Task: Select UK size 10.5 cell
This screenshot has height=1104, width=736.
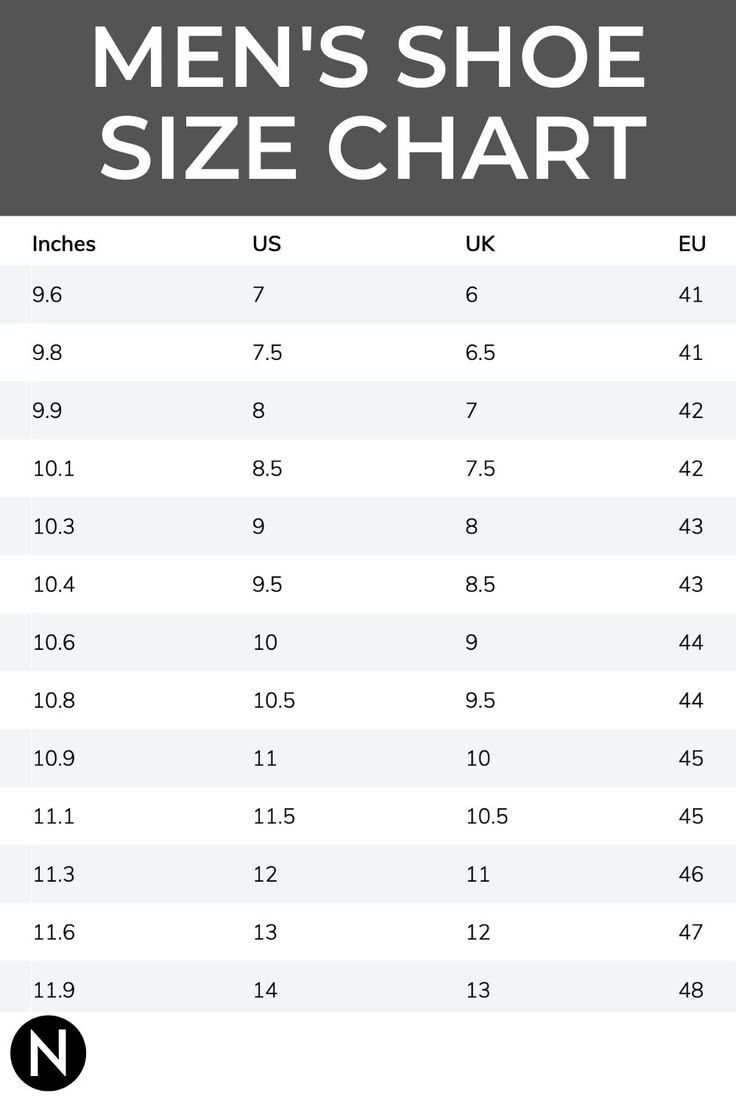Action: click(x=487, y=817)
